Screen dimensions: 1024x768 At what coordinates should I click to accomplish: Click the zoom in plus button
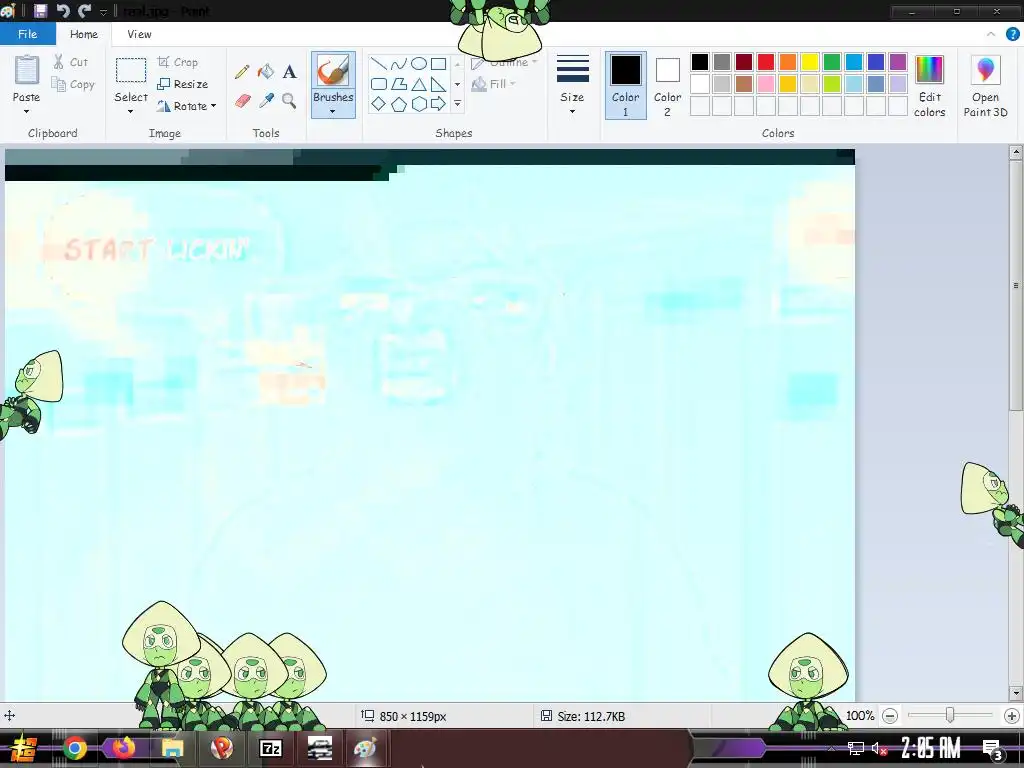[x=1012, y=716]
